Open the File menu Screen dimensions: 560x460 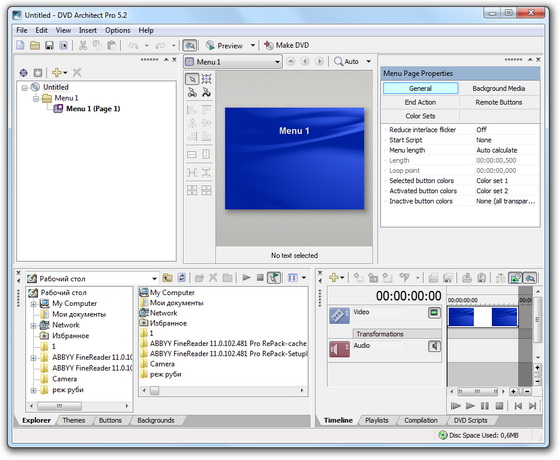(x=22, y=30)
